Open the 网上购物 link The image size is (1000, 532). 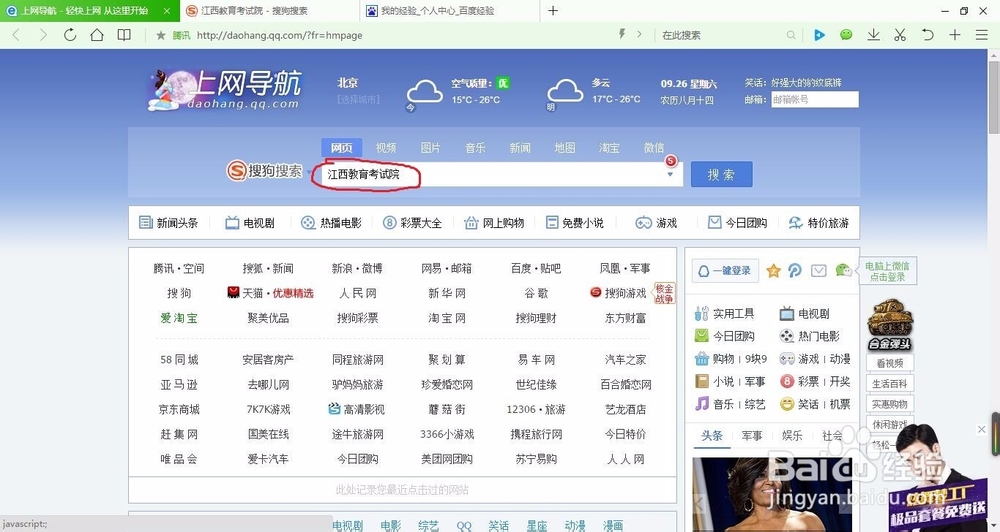pos(494,223)
